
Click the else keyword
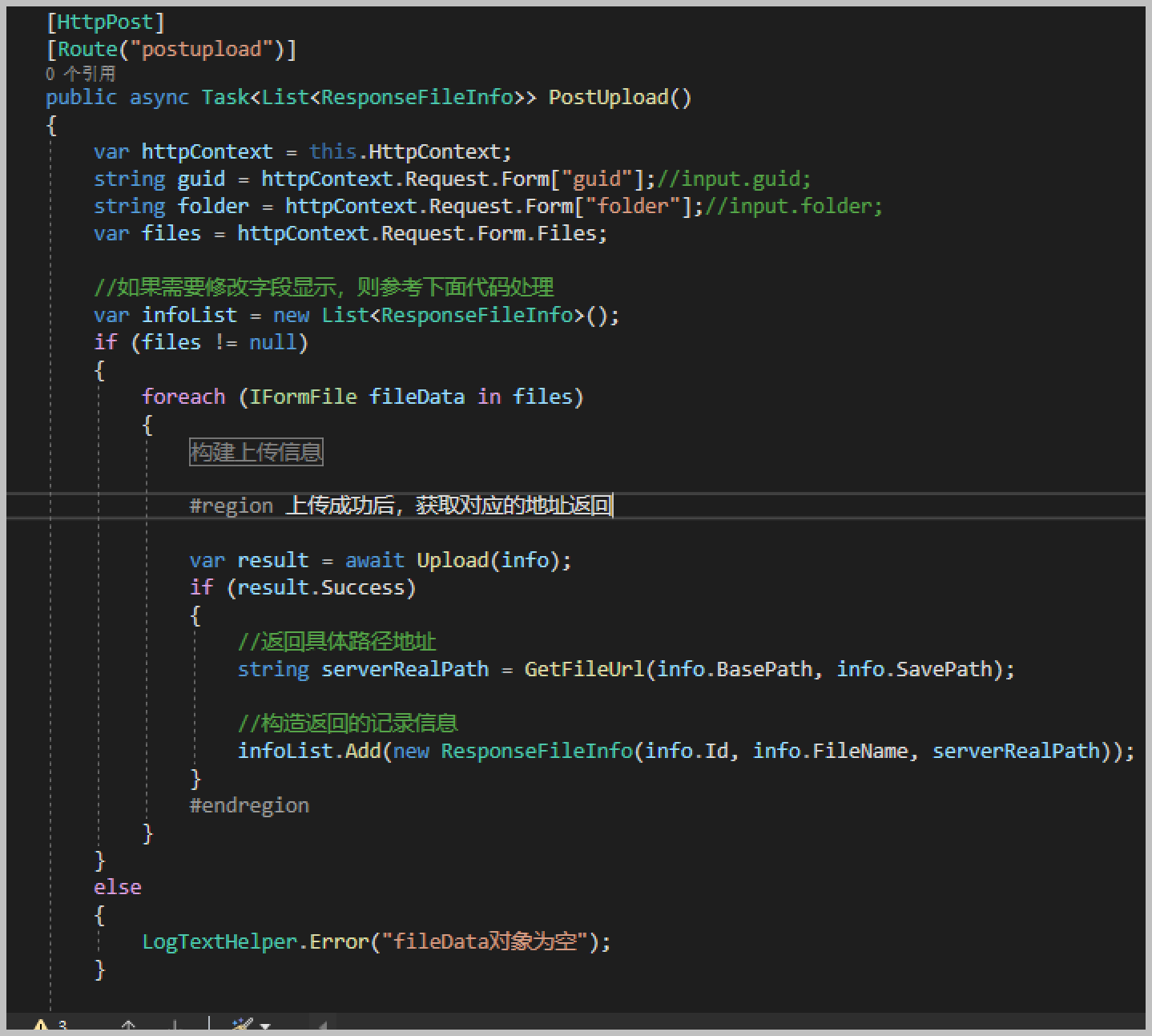click(118, 887)
